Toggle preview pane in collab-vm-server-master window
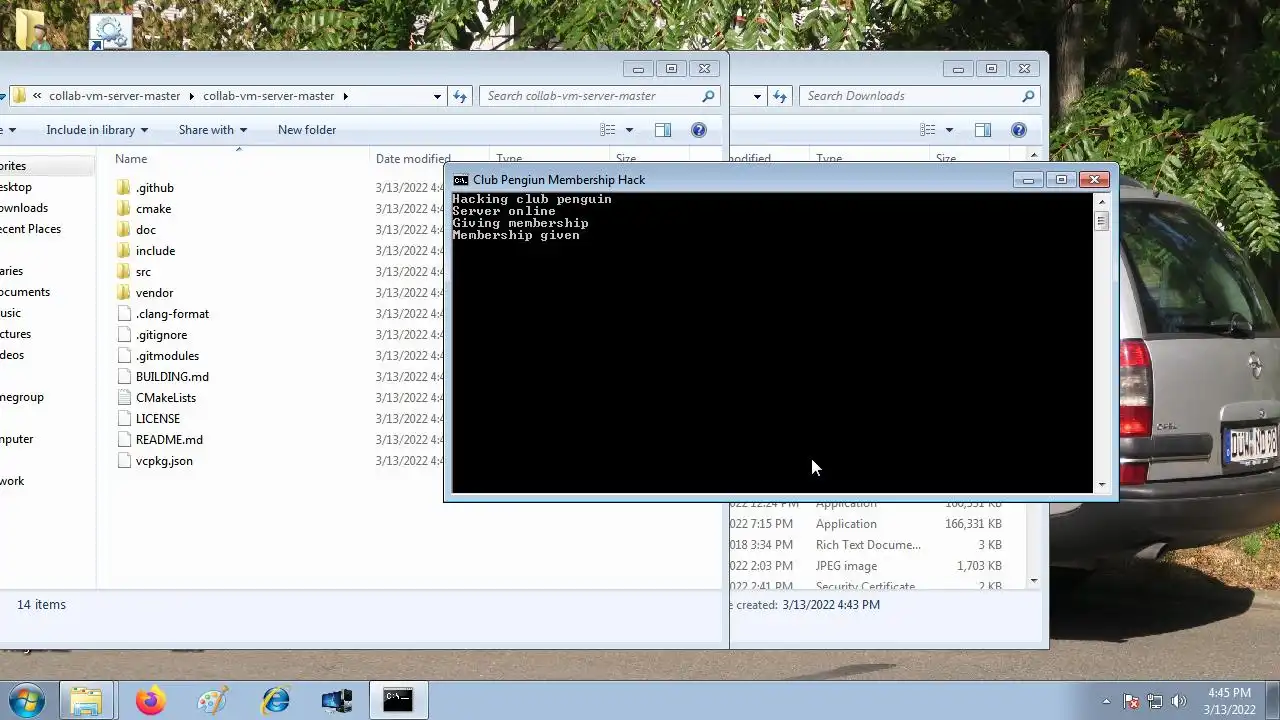1280x720 pixels. [x=662, y=130]
